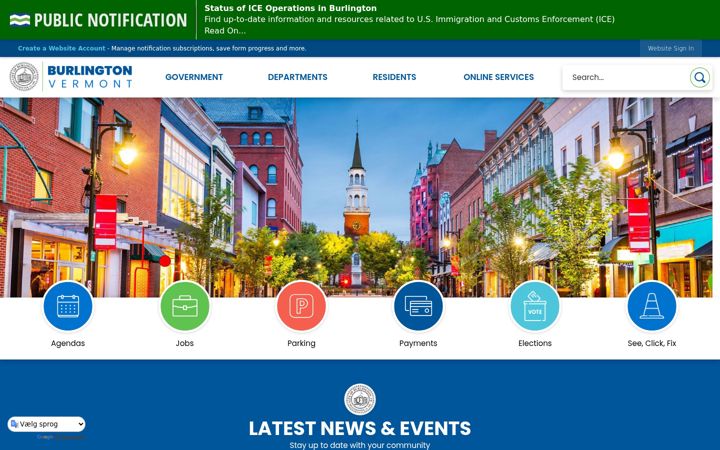Click the Payments text label
This screenshot has width=720, height=450.
418,343
